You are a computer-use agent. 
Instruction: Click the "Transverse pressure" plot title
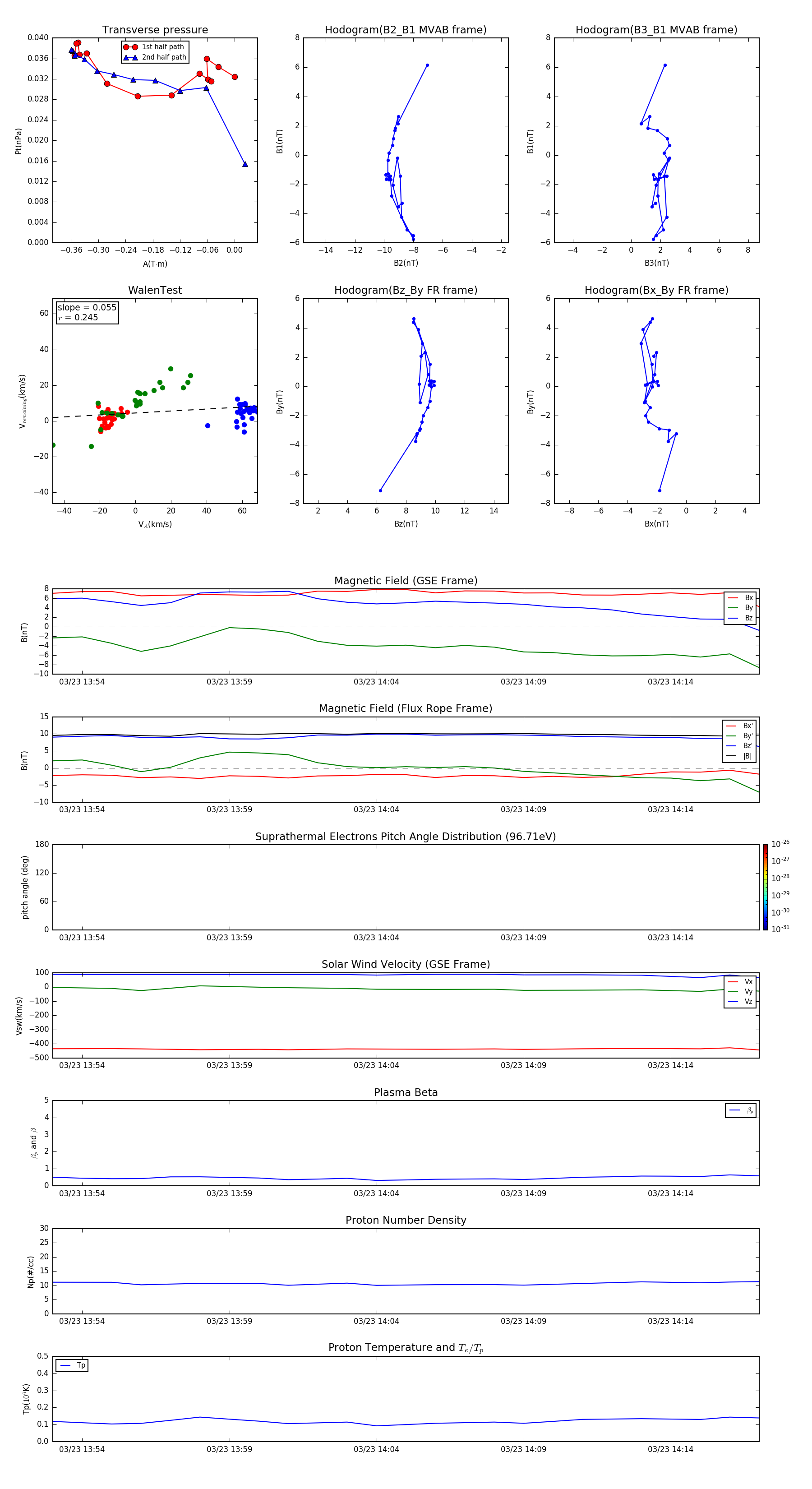coord(155,30)
